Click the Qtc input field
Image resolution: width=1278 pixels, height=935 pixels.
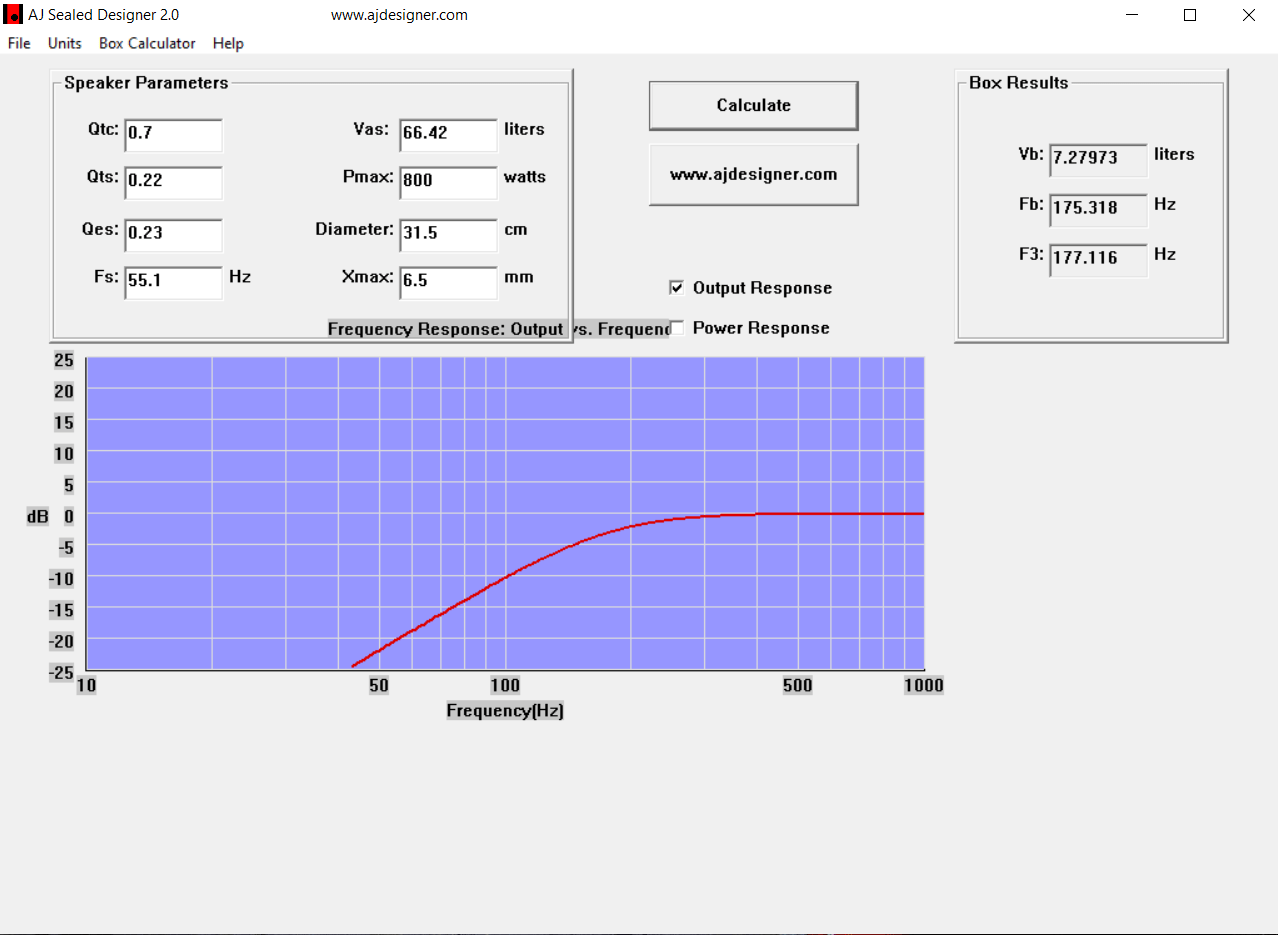pos(173,134)
